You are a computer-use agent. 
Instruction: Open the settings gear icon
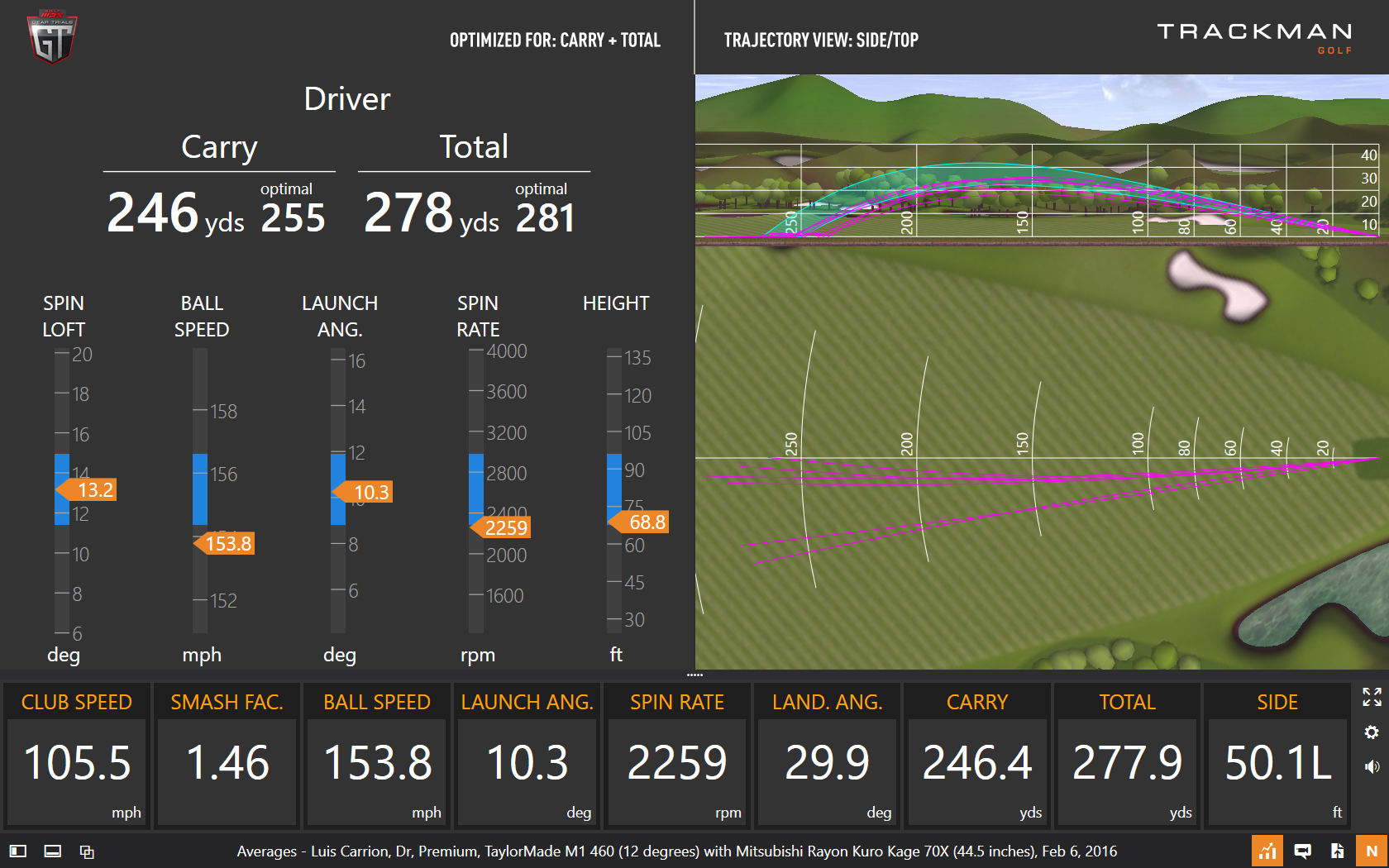point(1372,732)
